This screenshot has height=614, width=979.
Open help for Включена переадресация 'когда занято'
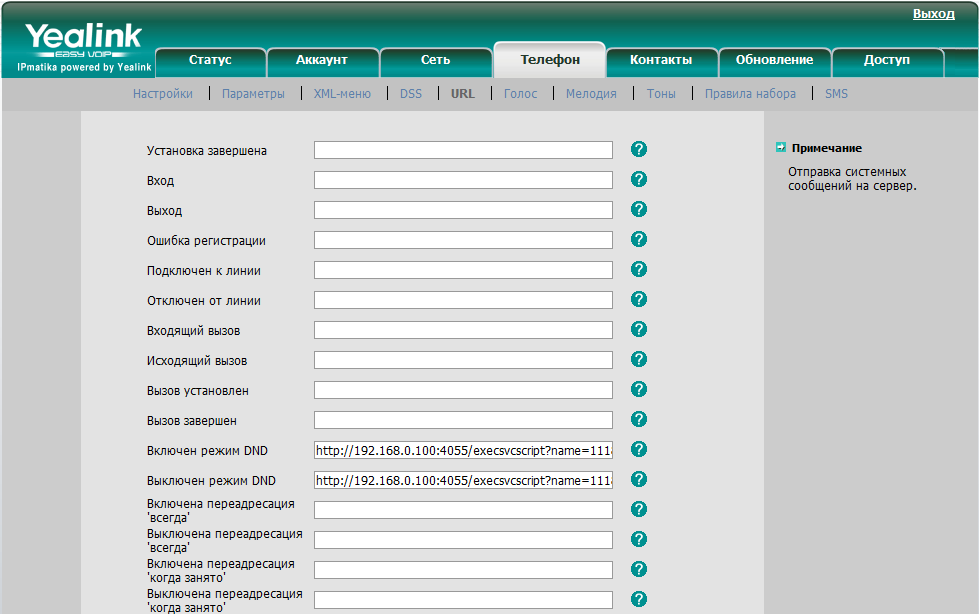[x=639, y=569]
